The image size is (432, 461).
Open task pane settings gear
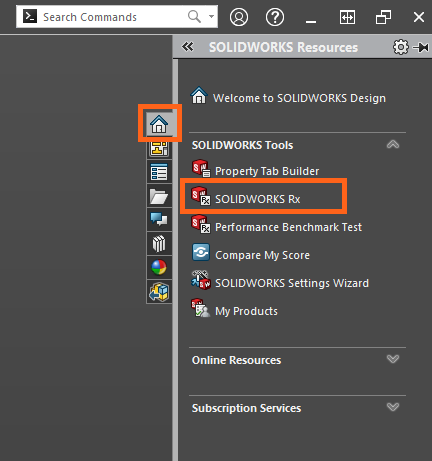[401, 47]
